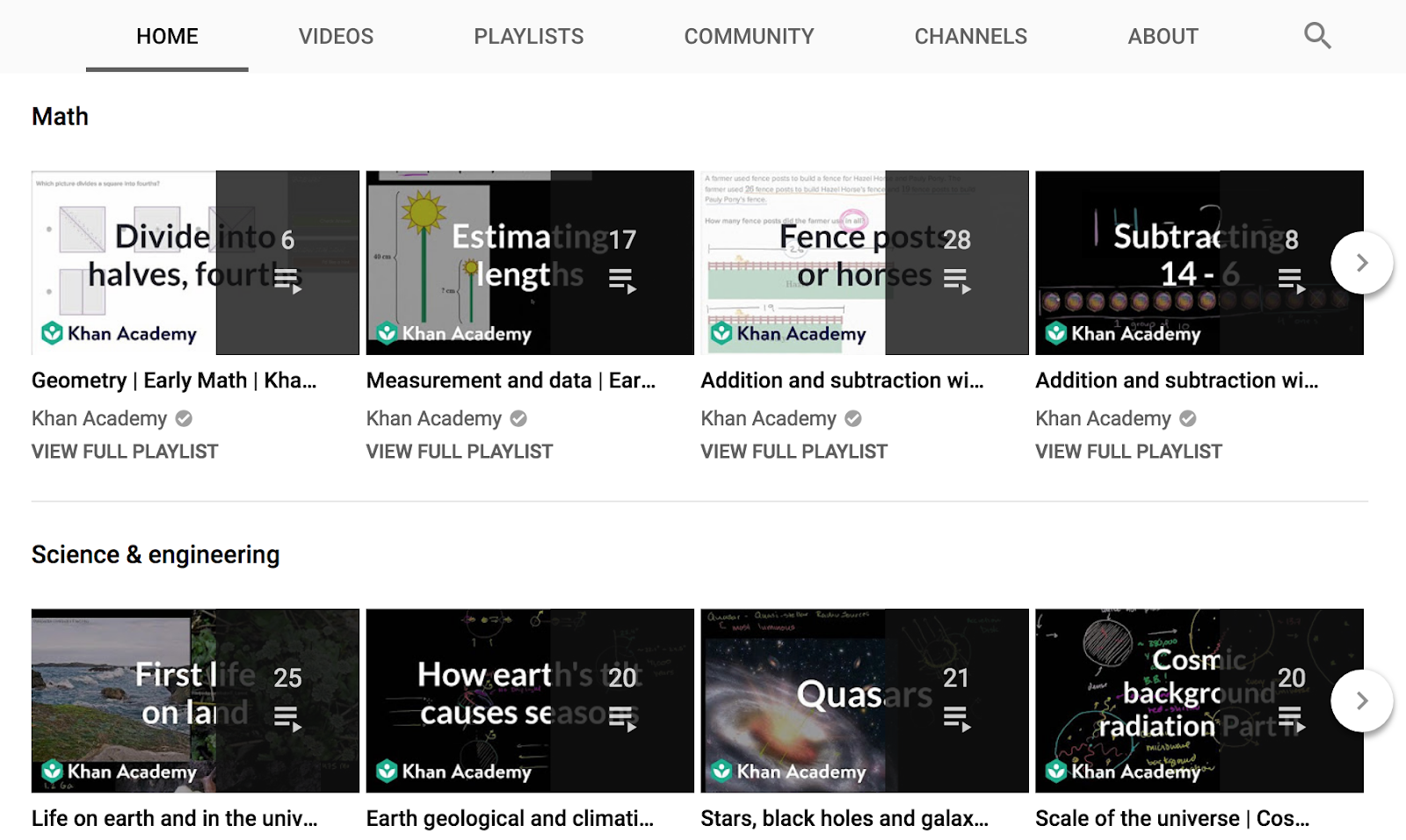Viewport: 1406px width, 840px height.
Task: Play the Quasars thumbnail
Action: (865, 701)
